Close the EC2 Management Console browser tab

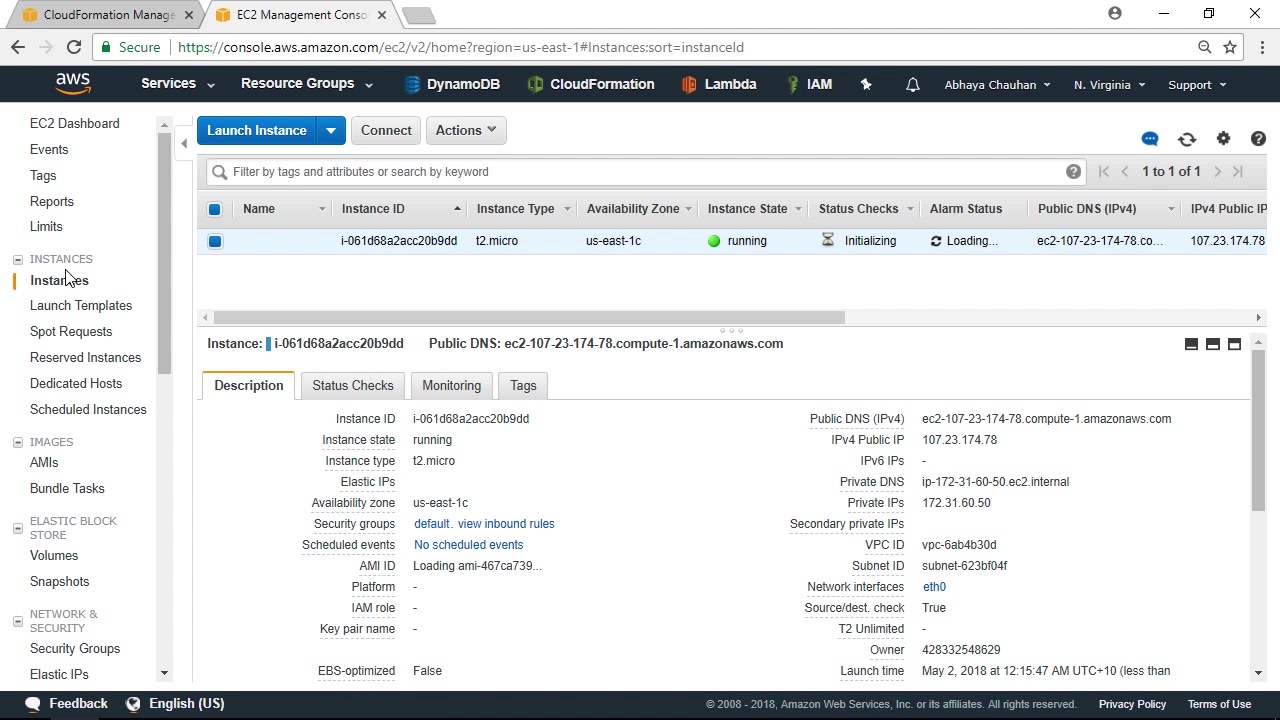[x=381, y=15]
